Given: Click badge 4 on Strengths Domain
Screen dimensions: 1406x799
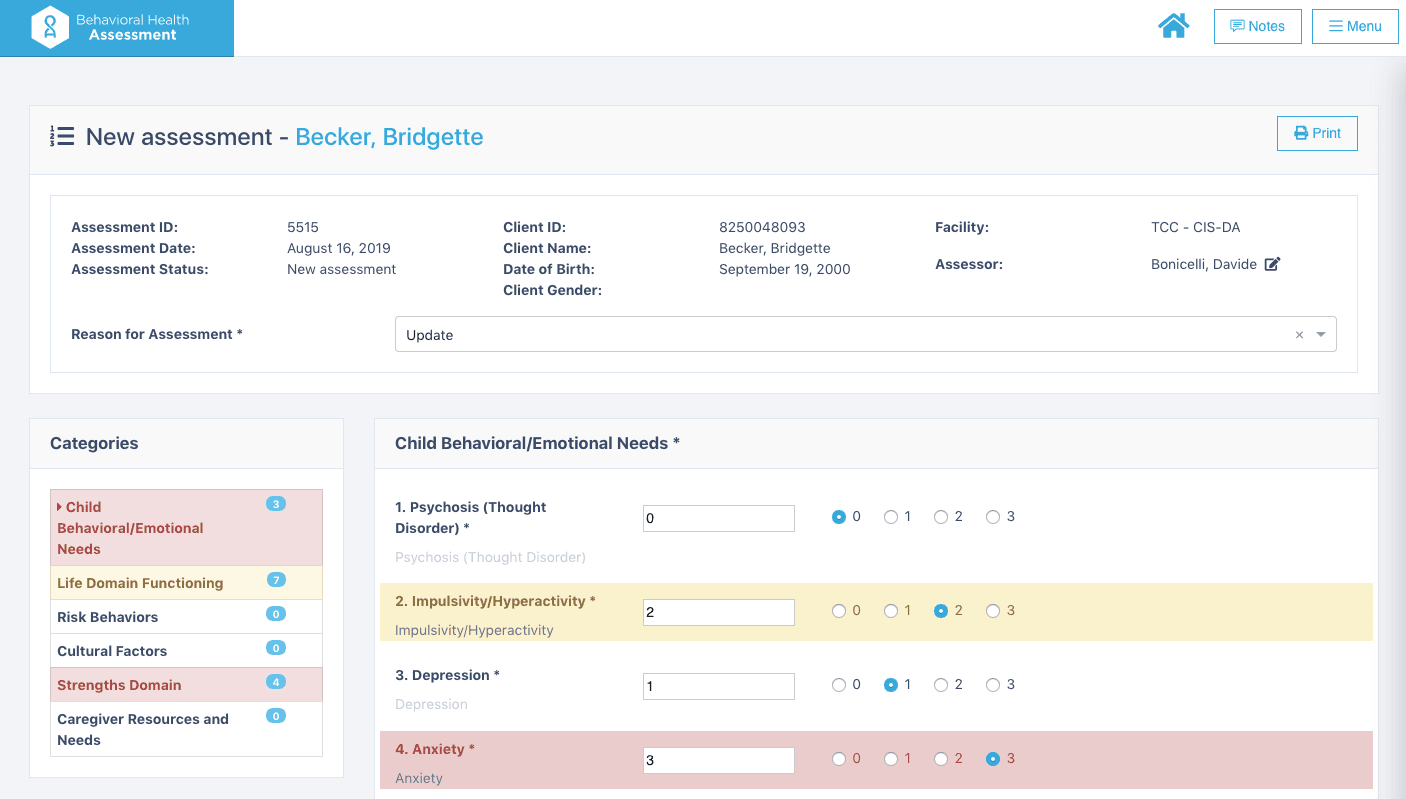Looking at the screenshot, I should coord(276,682).
